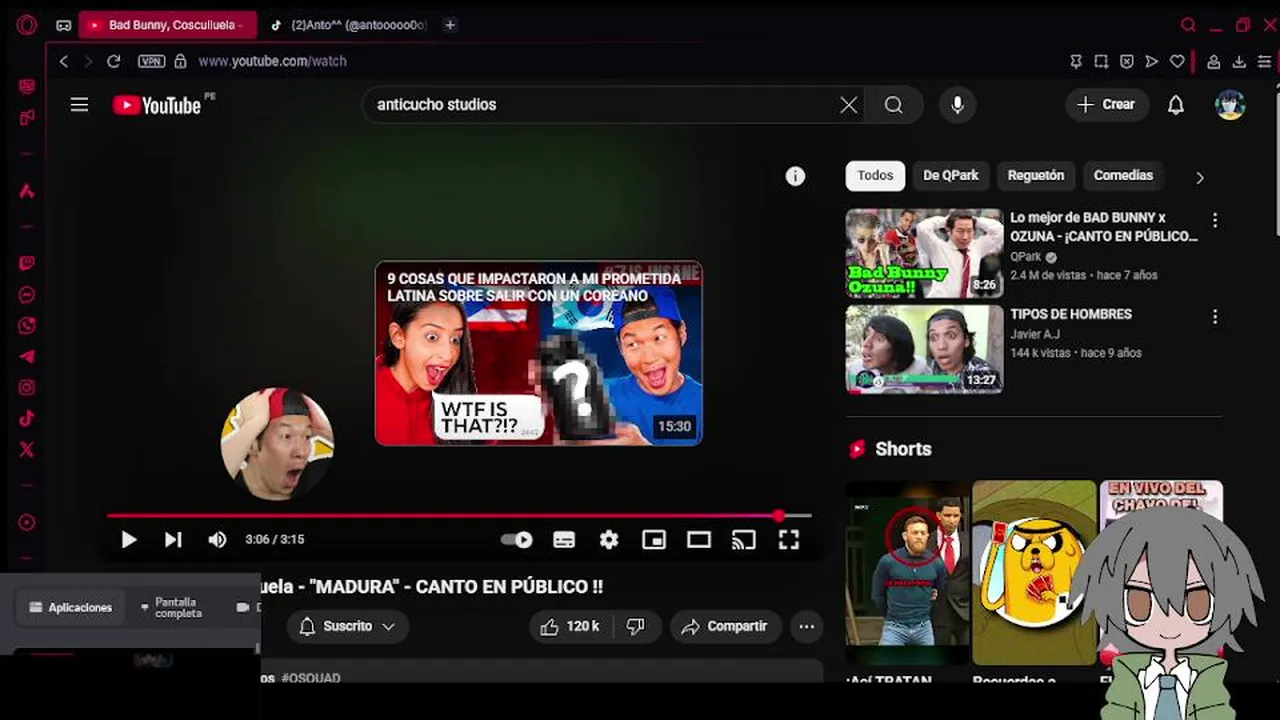Image resolution: width=1280 pixels, height=720 pixels.
Task: Start voice search with microphone
Action: pos(957,105)
